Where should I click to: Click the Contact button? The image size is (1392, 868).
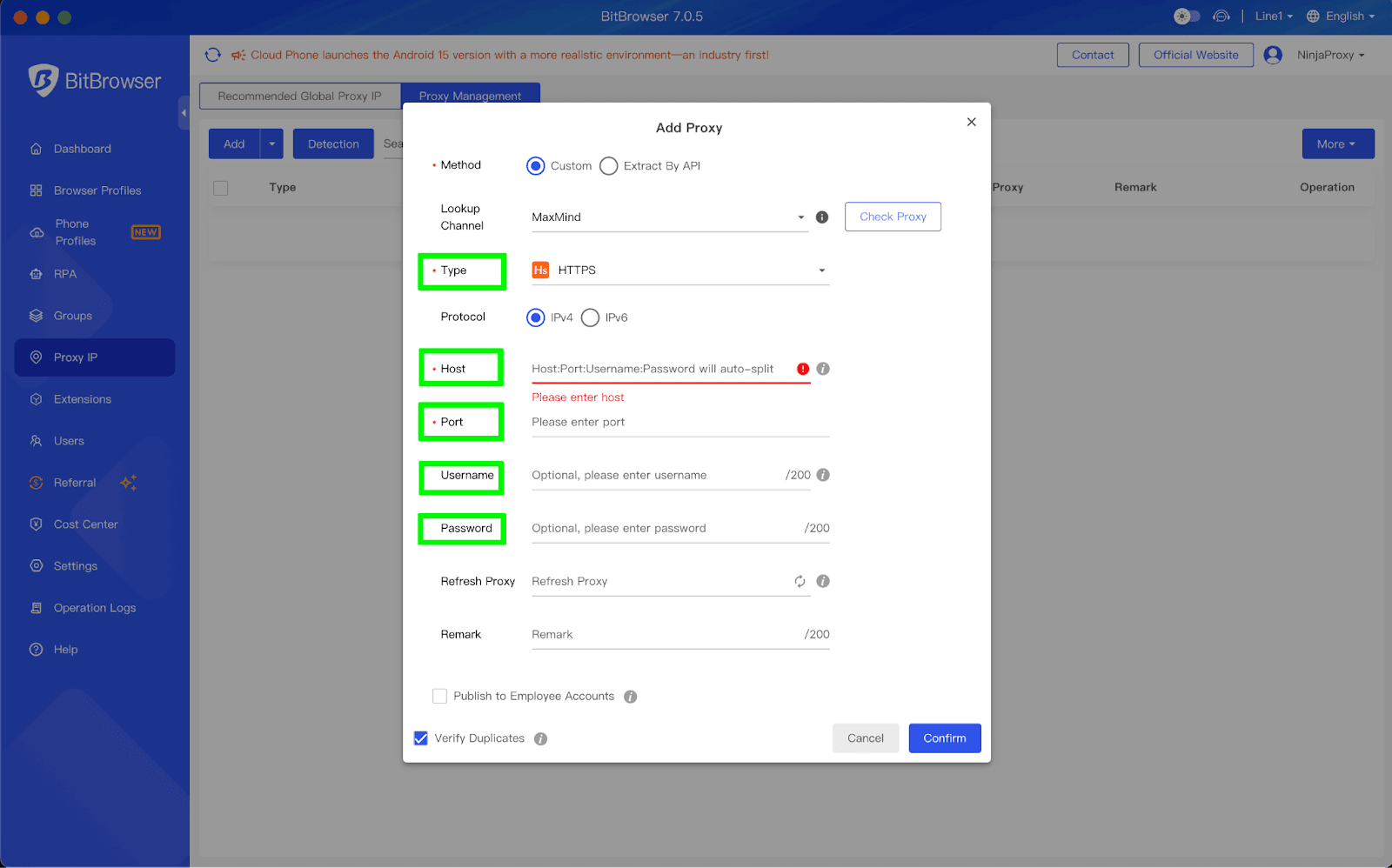click(x=1093, y=55)
